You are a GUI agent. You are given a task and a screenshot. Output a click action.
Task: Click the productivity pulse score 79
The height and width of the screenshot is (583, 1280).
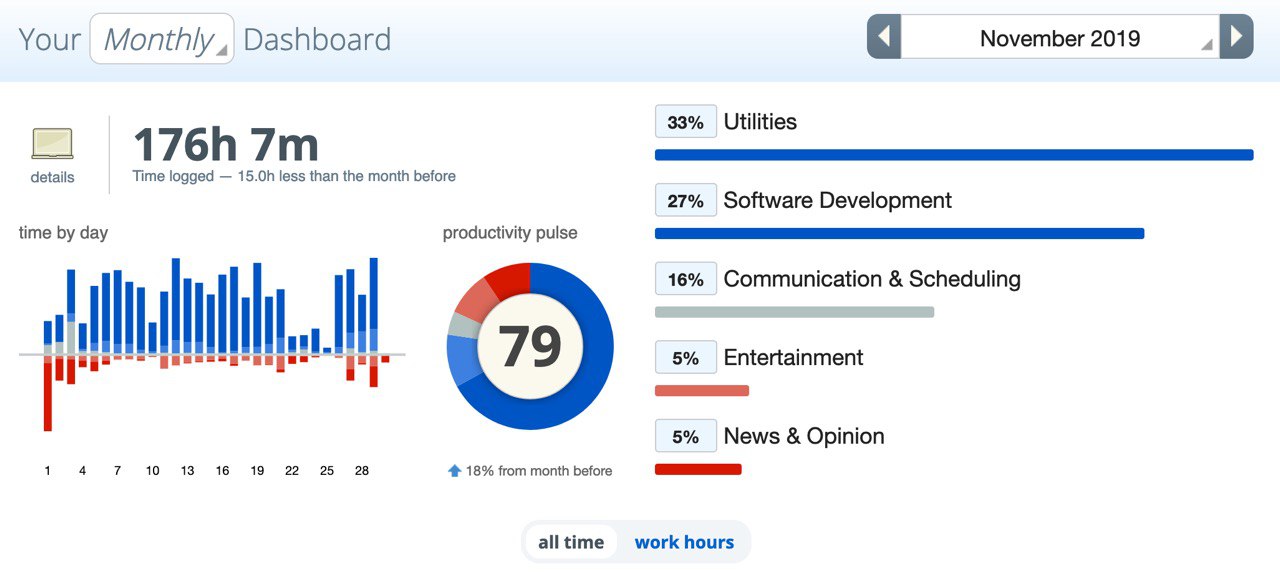529,346
